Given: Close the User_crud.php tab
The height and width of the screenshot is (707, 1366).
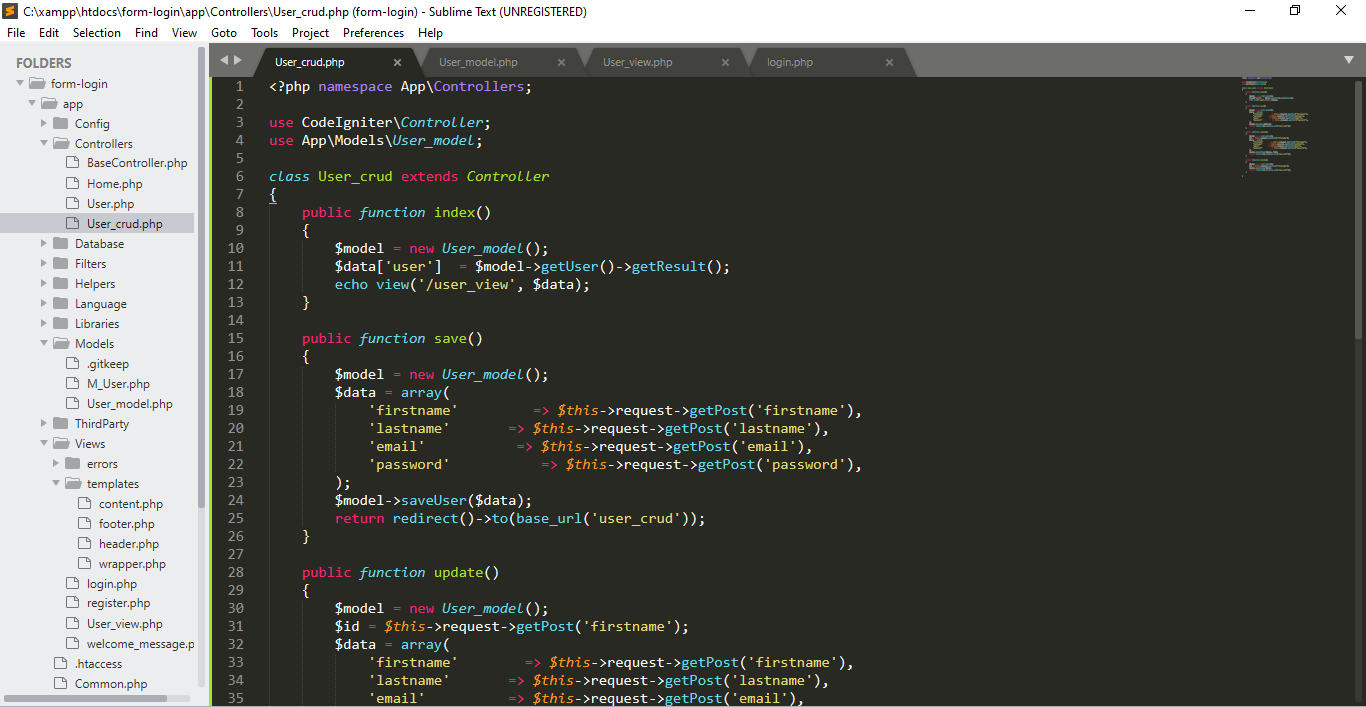Looking at the screenshot, I should click(398, 62).
